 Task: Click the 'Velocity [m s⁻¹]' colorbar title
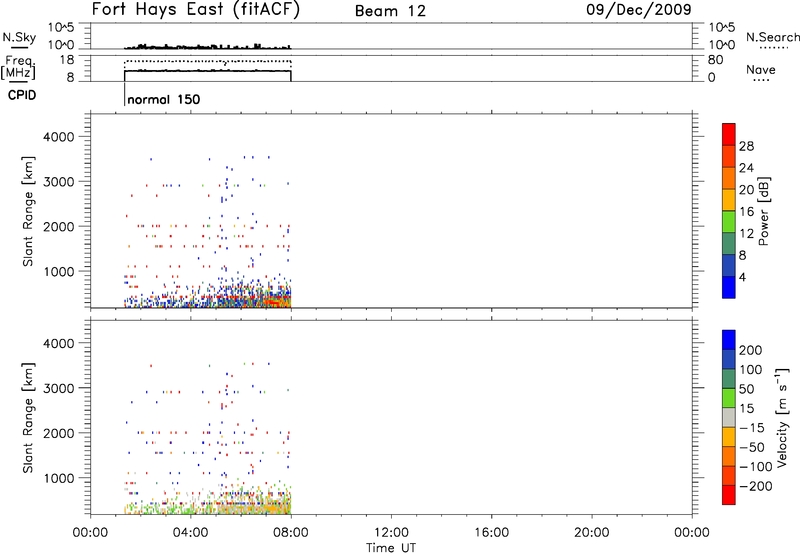coord(782,417)
